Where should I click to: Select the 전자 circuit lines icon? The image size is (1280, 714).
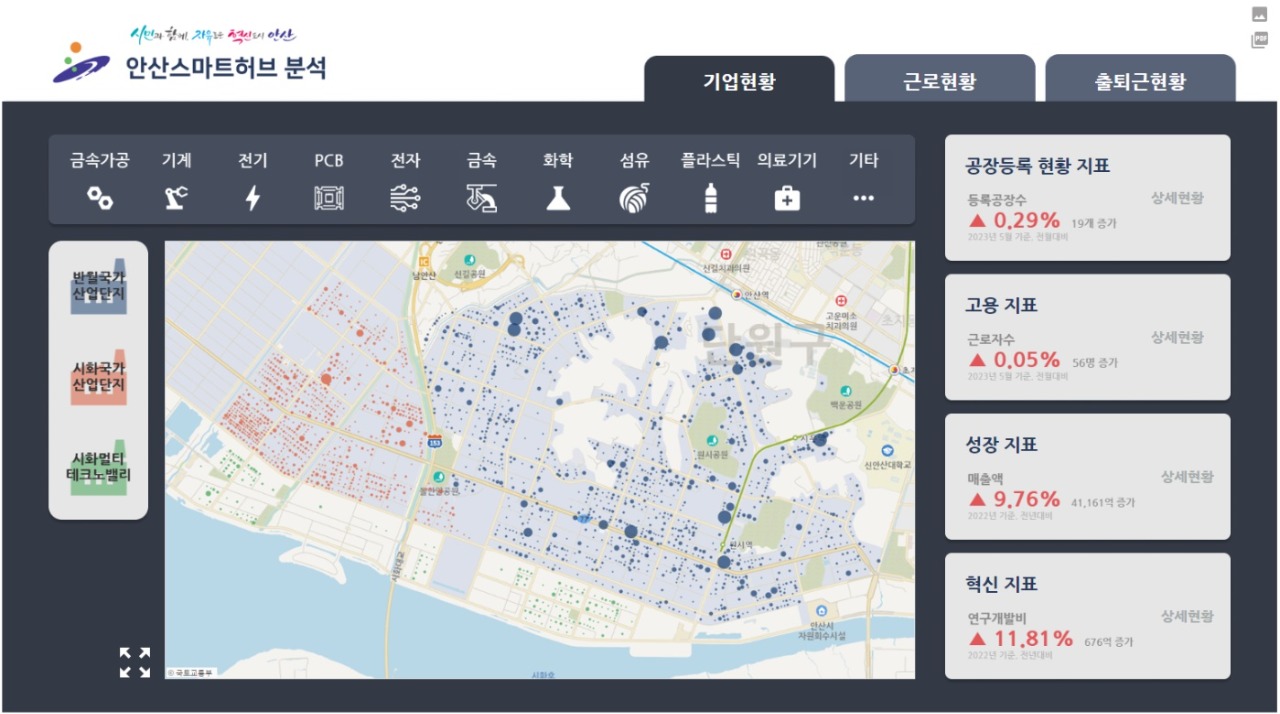tap(405, 198)
